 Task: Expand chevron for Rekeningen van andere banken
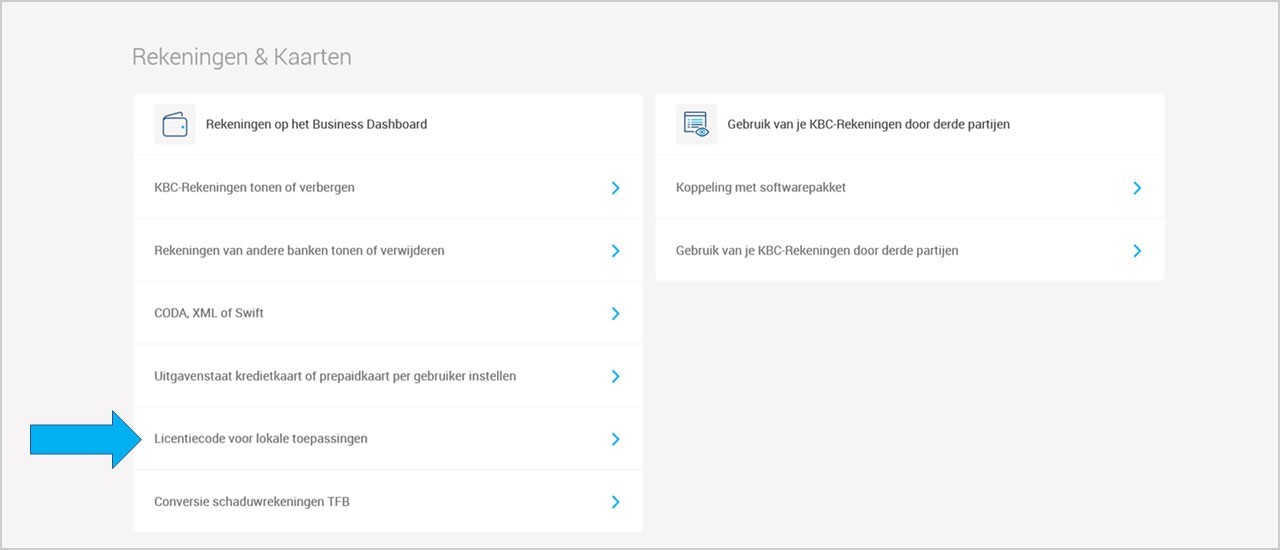point(616,250)
